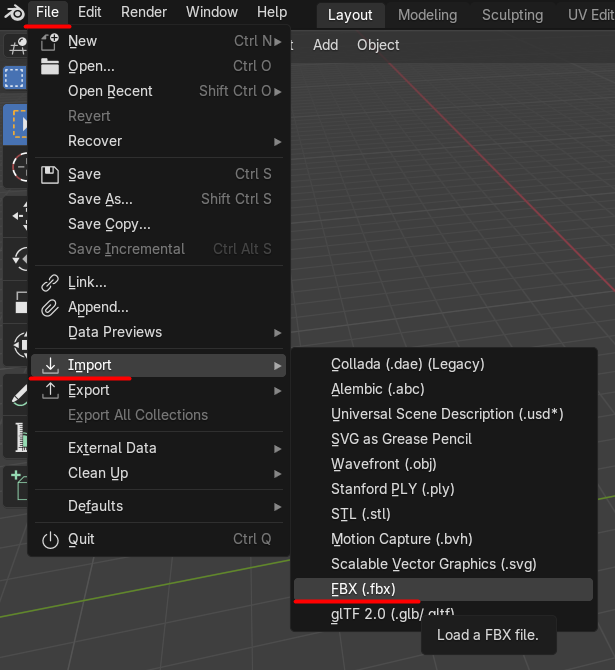Image resolution: width=615 pixels, height=670 pixels.
Task: Click the Blender logo icon
Action: click(x=14, y=13)
